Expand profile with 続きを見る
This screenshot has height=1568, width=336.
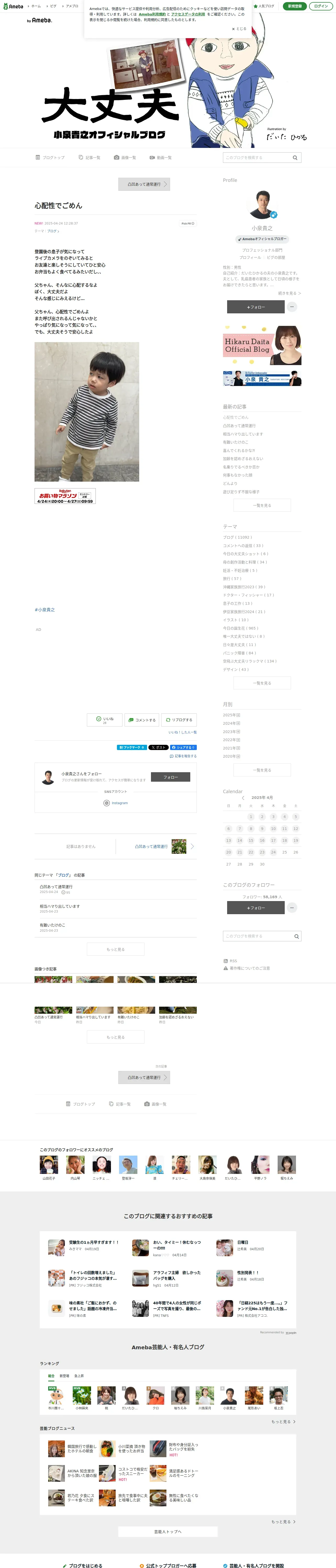tap(290, 293)
